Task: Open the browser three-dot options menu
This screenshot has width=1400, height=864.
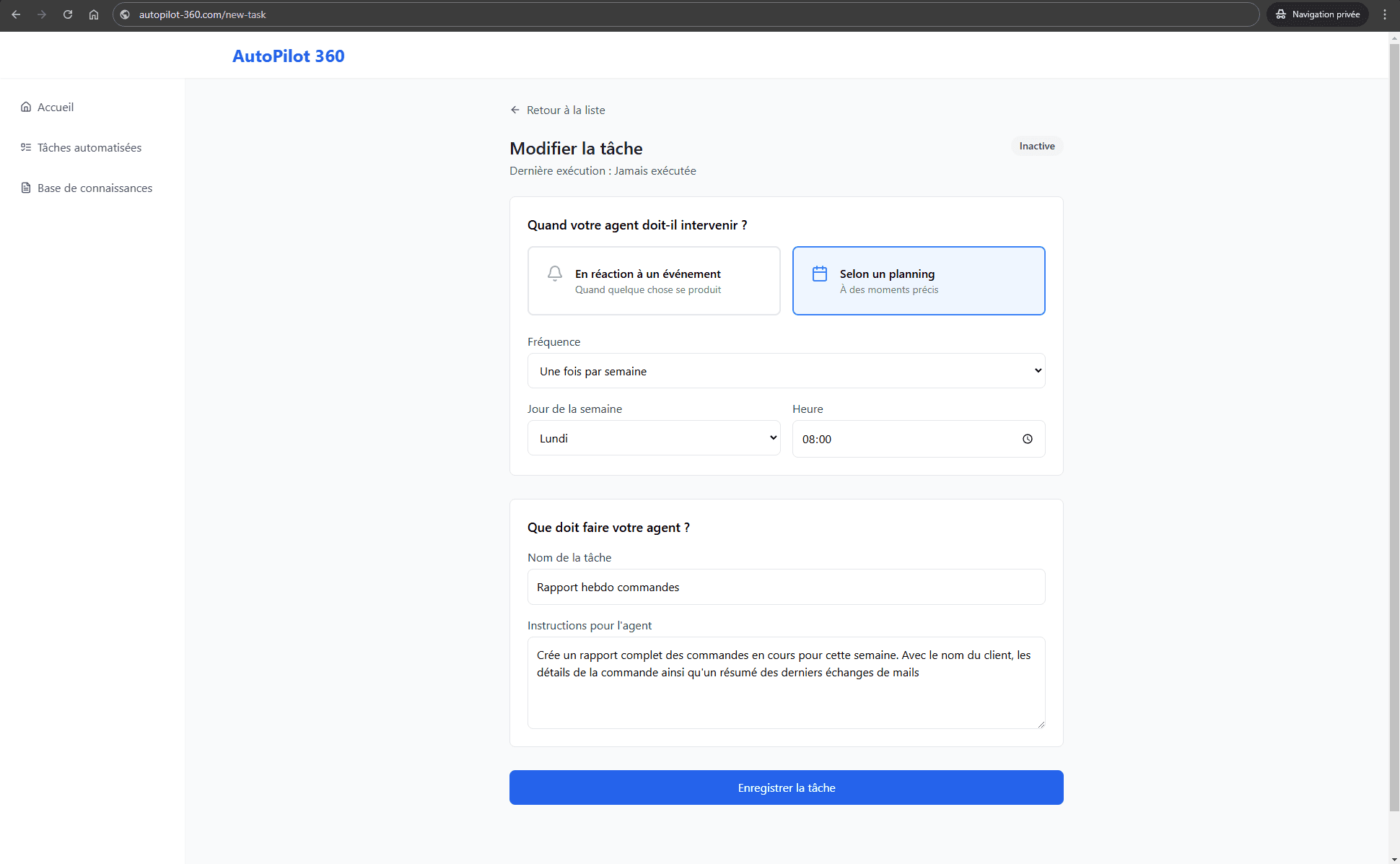Action: pyautogui.click(x=1384, y=14)
